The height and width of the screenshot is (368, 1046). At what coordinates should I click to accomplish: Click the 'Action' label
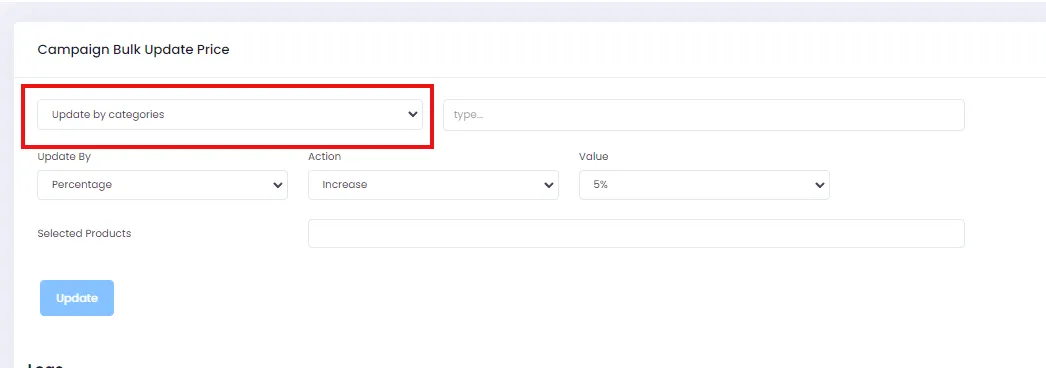pyautogui.click(x=324, y=157)
